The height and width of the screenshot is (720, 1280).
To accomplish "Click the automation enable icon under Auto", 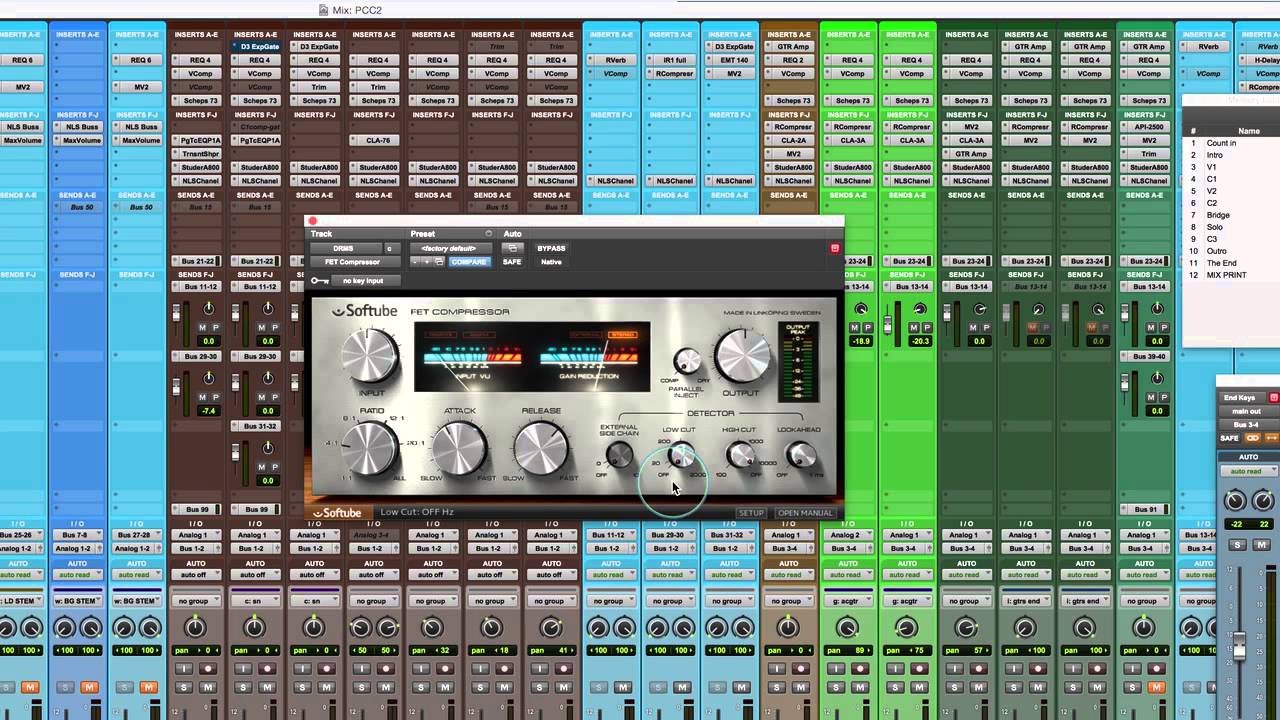I will 512,248.
